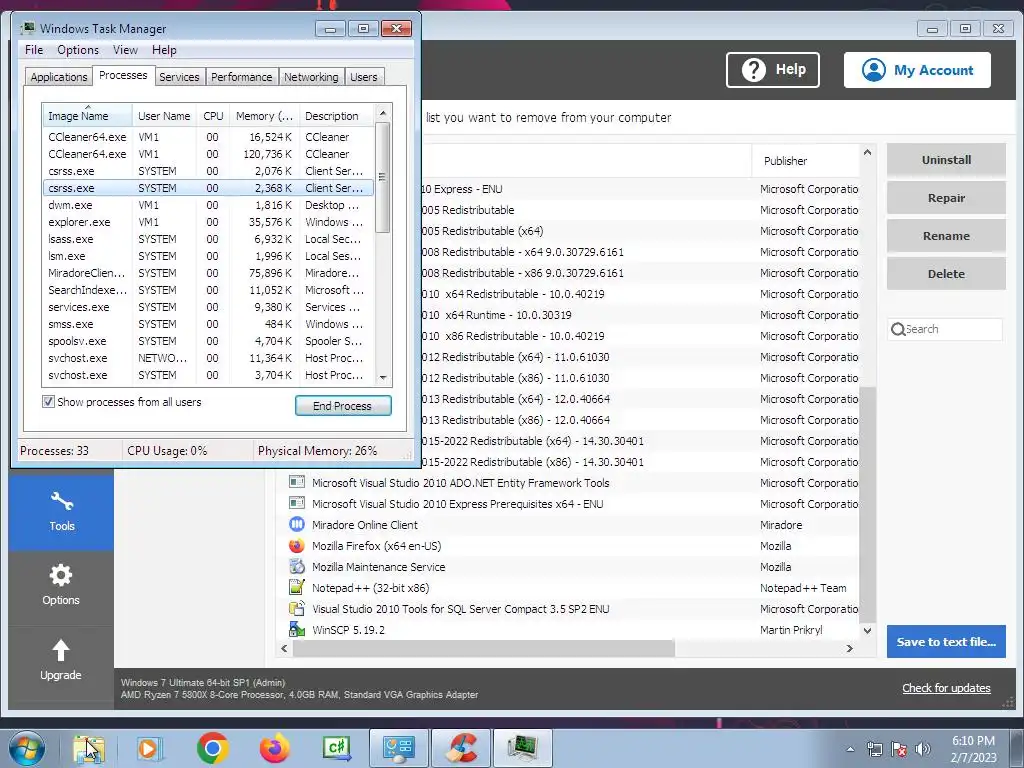Open Task Manager File menu
Image resolution: width=1024 pixels, height=768 pixels.
click(x=34, y=50)
